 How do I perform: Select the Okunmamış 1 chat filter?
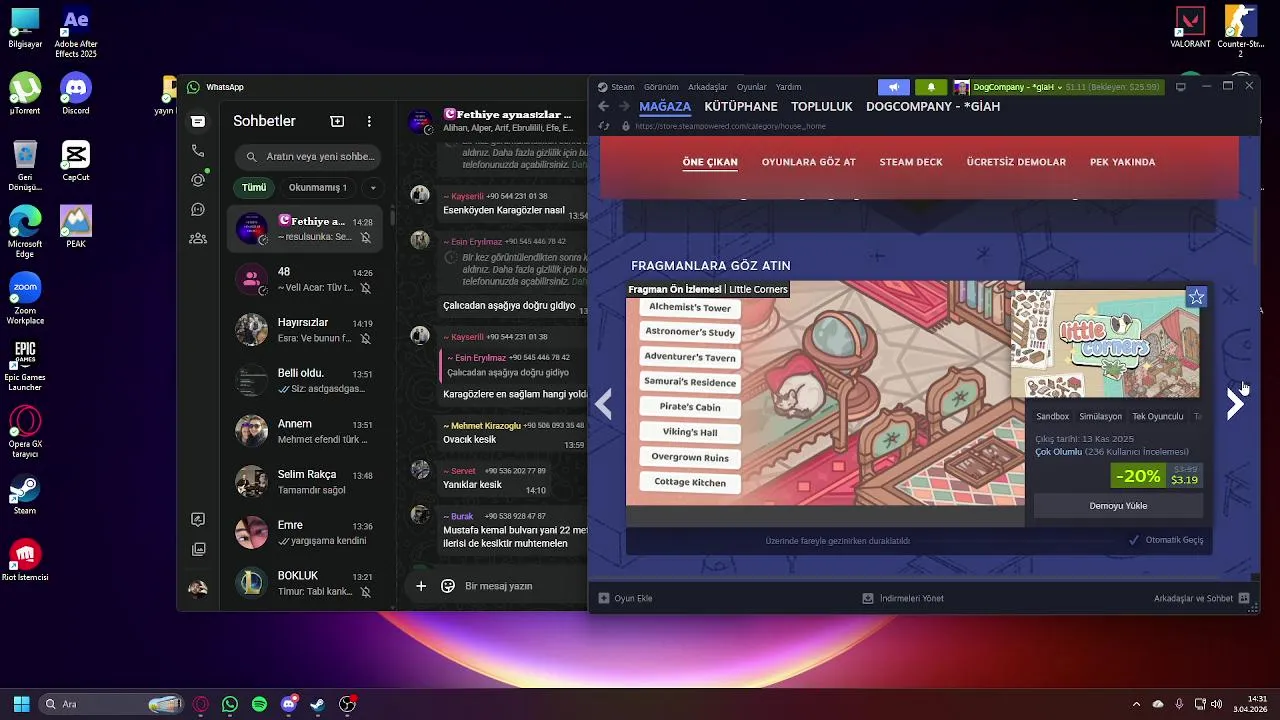(318, 187)
